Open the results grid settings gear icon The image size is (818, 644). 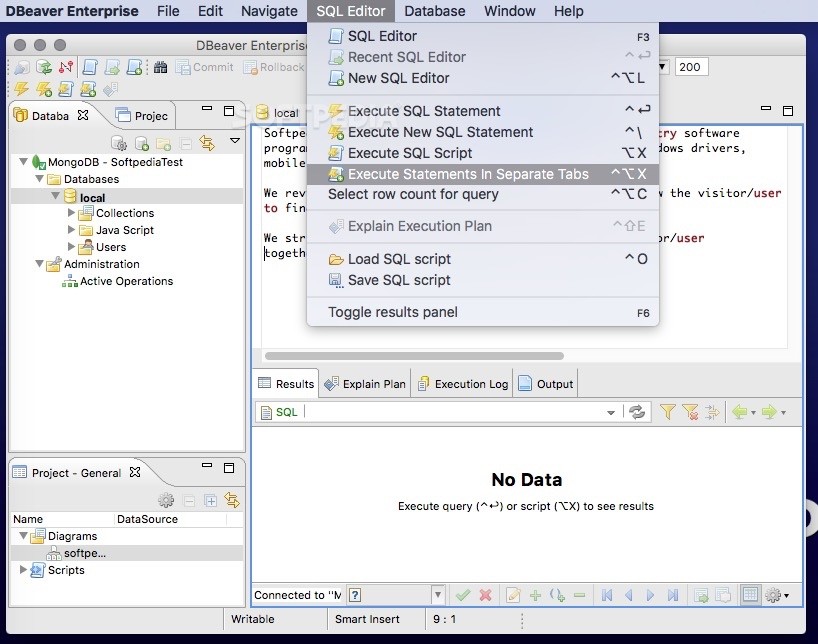pyautogui.click(x=774, y=595)
